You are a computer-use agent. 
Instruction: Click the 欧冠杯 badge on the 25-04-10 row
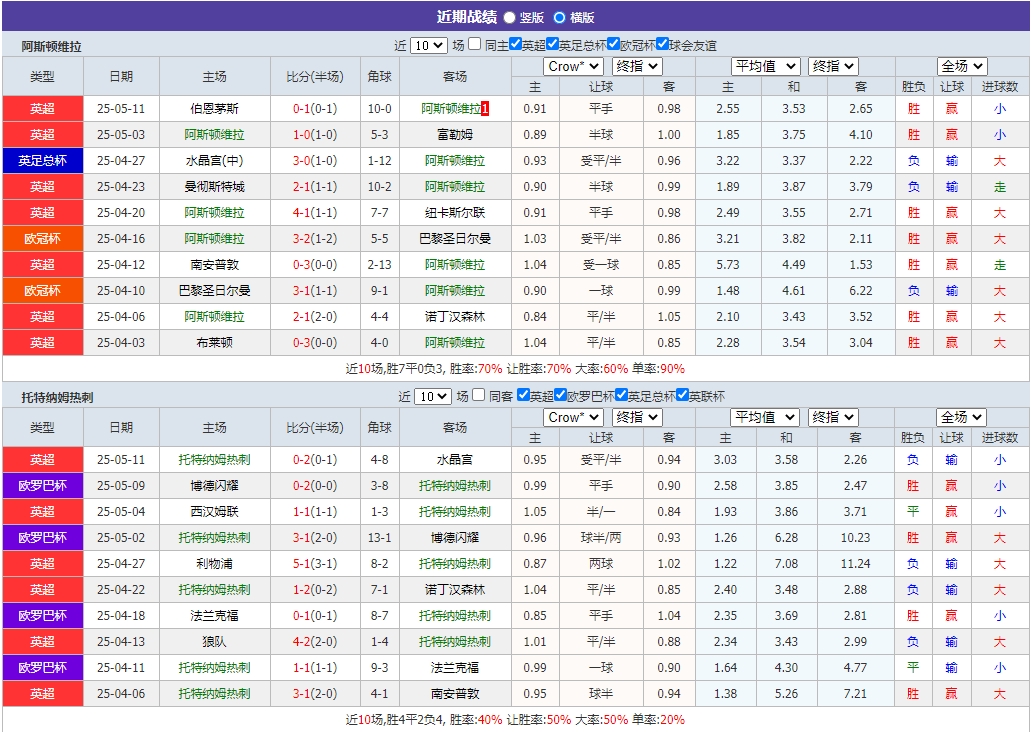(x=42, y=290)
